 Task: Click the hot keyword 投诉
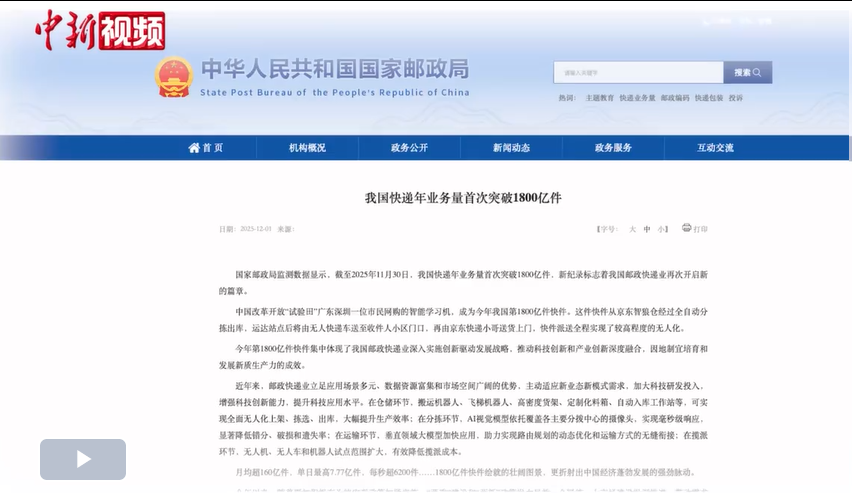tap(736, 98)
